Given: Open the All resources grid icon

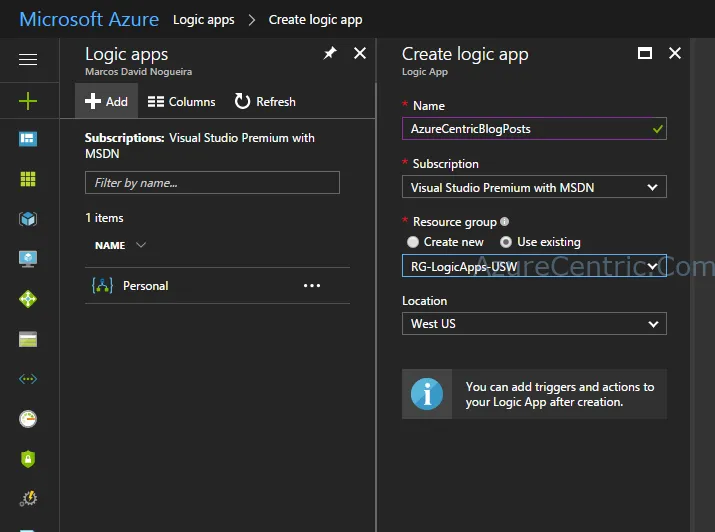Looking at the screenshot, I should tap(28, 179).
